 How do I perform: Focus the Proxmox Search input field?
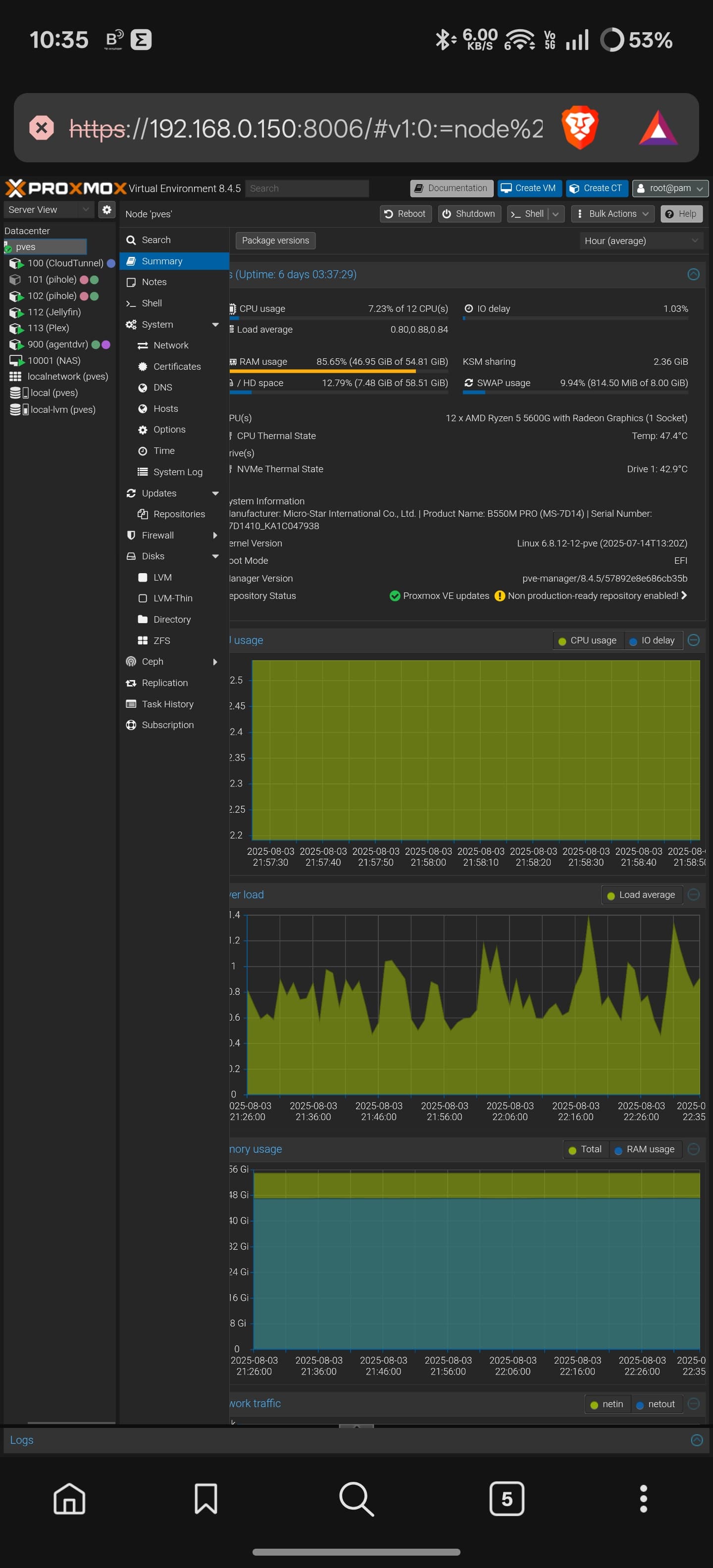(x=307, y=188)
